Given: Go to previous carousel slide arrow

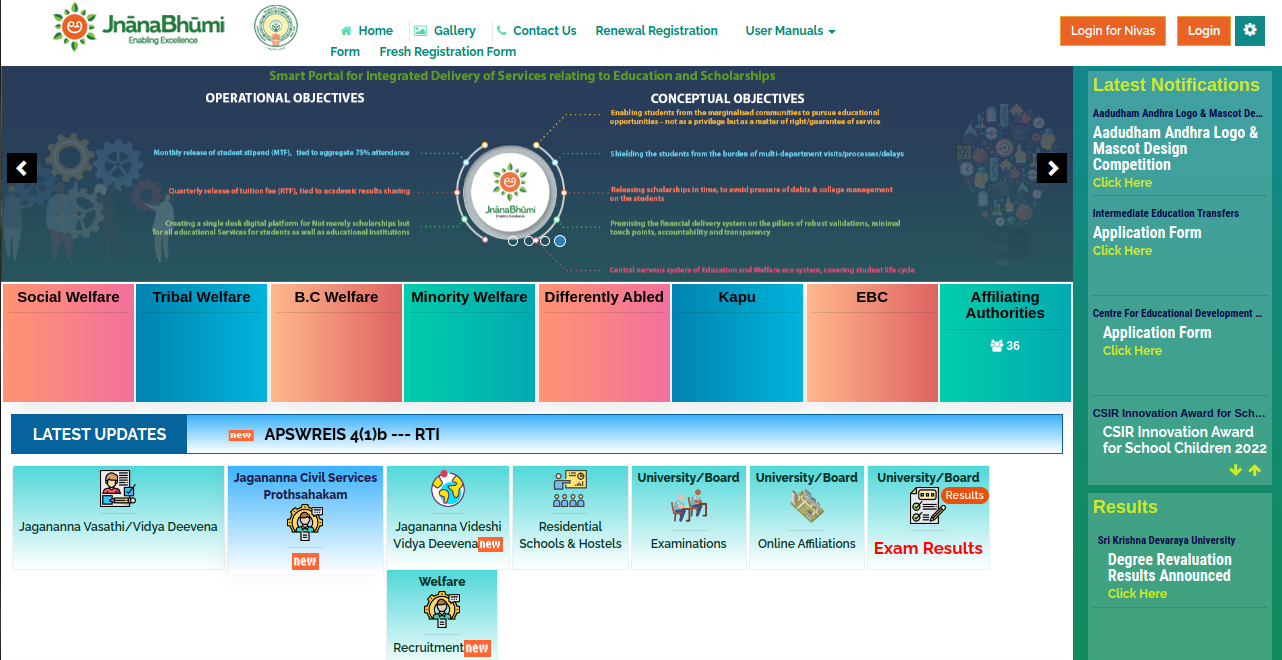Looking at the screenshot, I should pyautogui.click(x=22, y=168).
